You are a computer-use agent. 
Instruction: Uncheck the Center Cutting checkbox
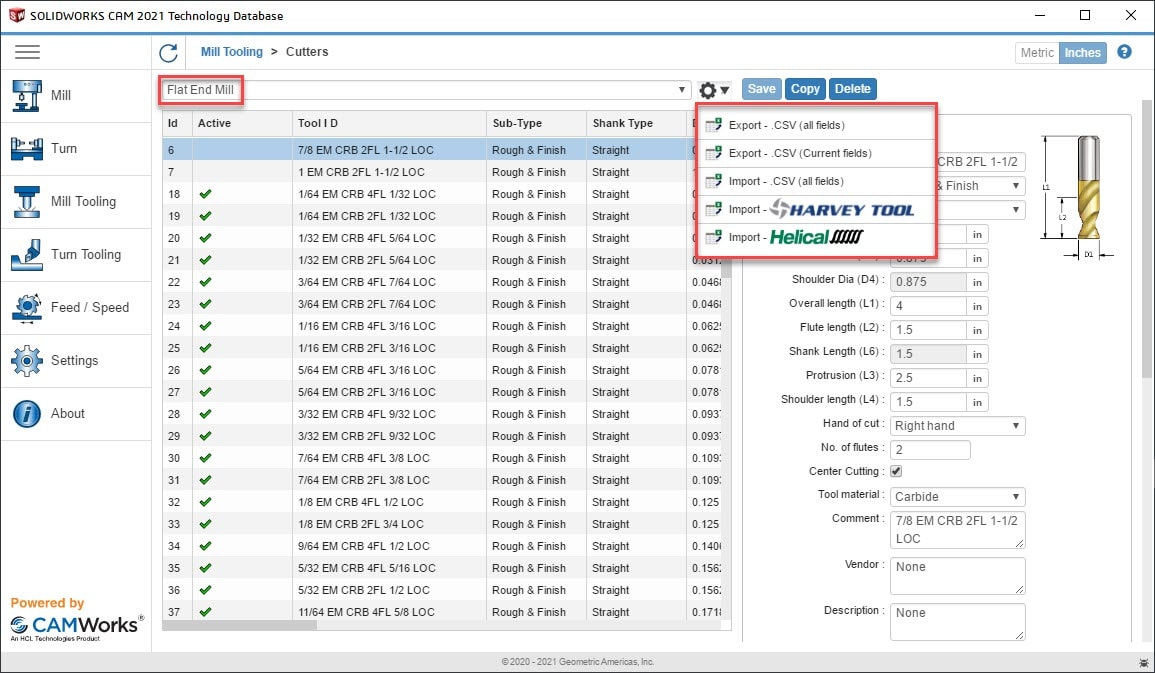tap(896, 471)
